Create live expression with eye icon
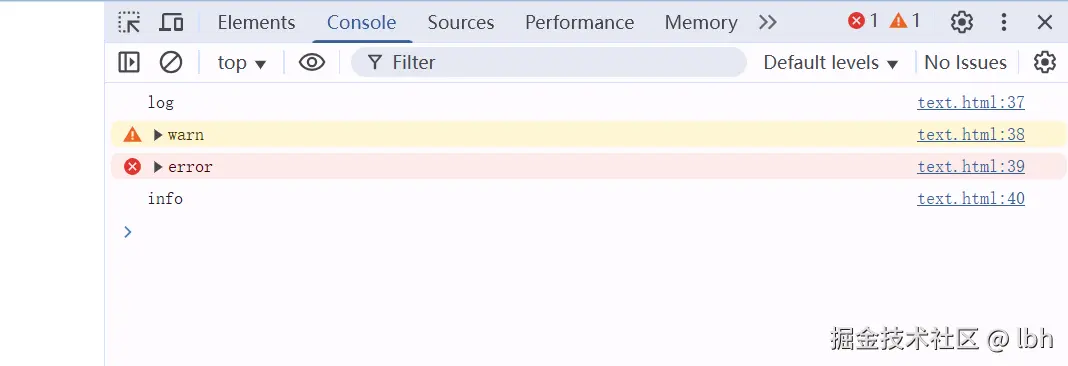This screenshot has width=1068, height=366. 312,63
